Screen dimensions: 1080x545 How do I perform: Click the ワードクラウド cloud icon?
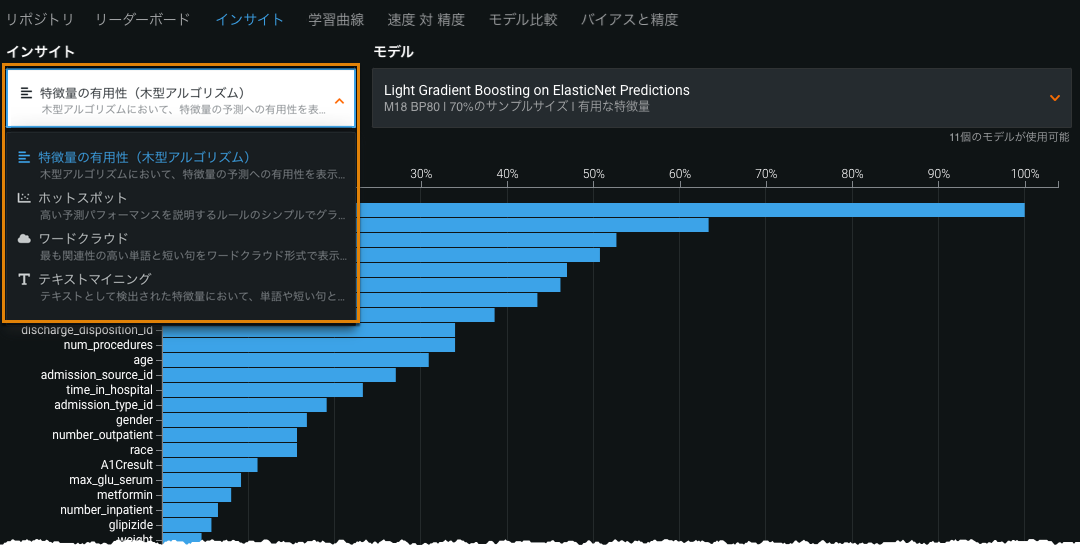coord(25,239)
